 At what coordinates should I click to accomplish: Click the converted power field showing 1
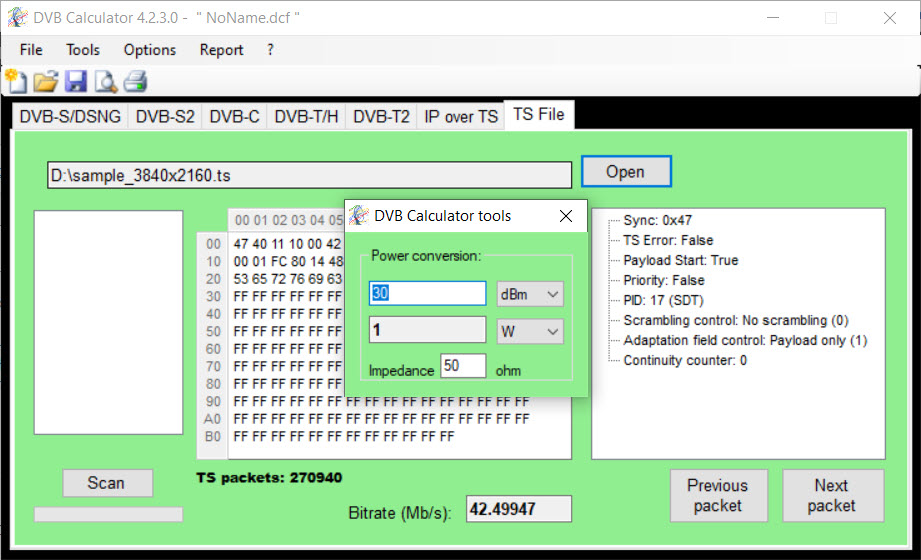(428, 330)
